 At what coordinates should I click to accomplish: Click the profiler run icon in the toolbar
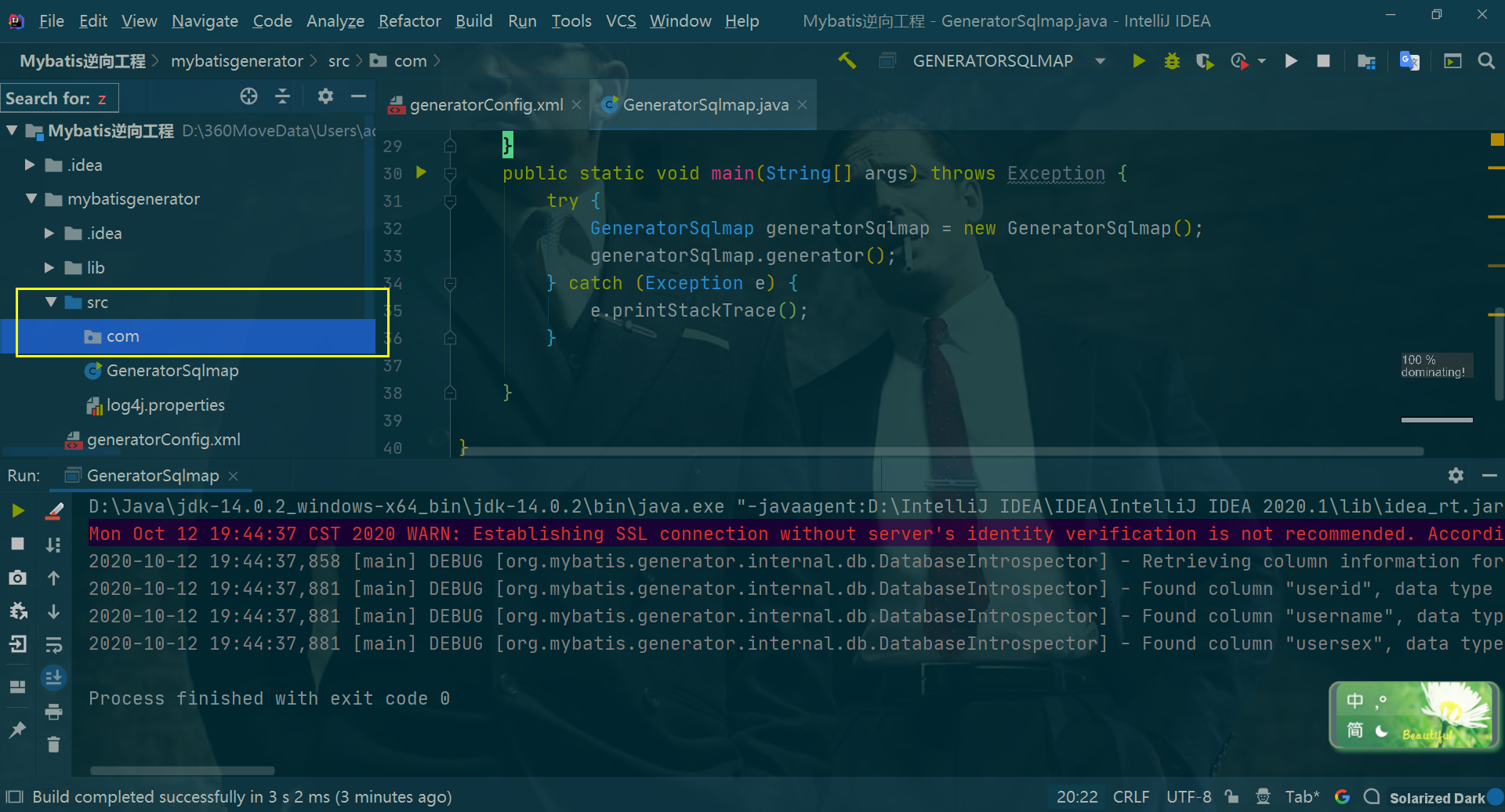(1240, 61)
